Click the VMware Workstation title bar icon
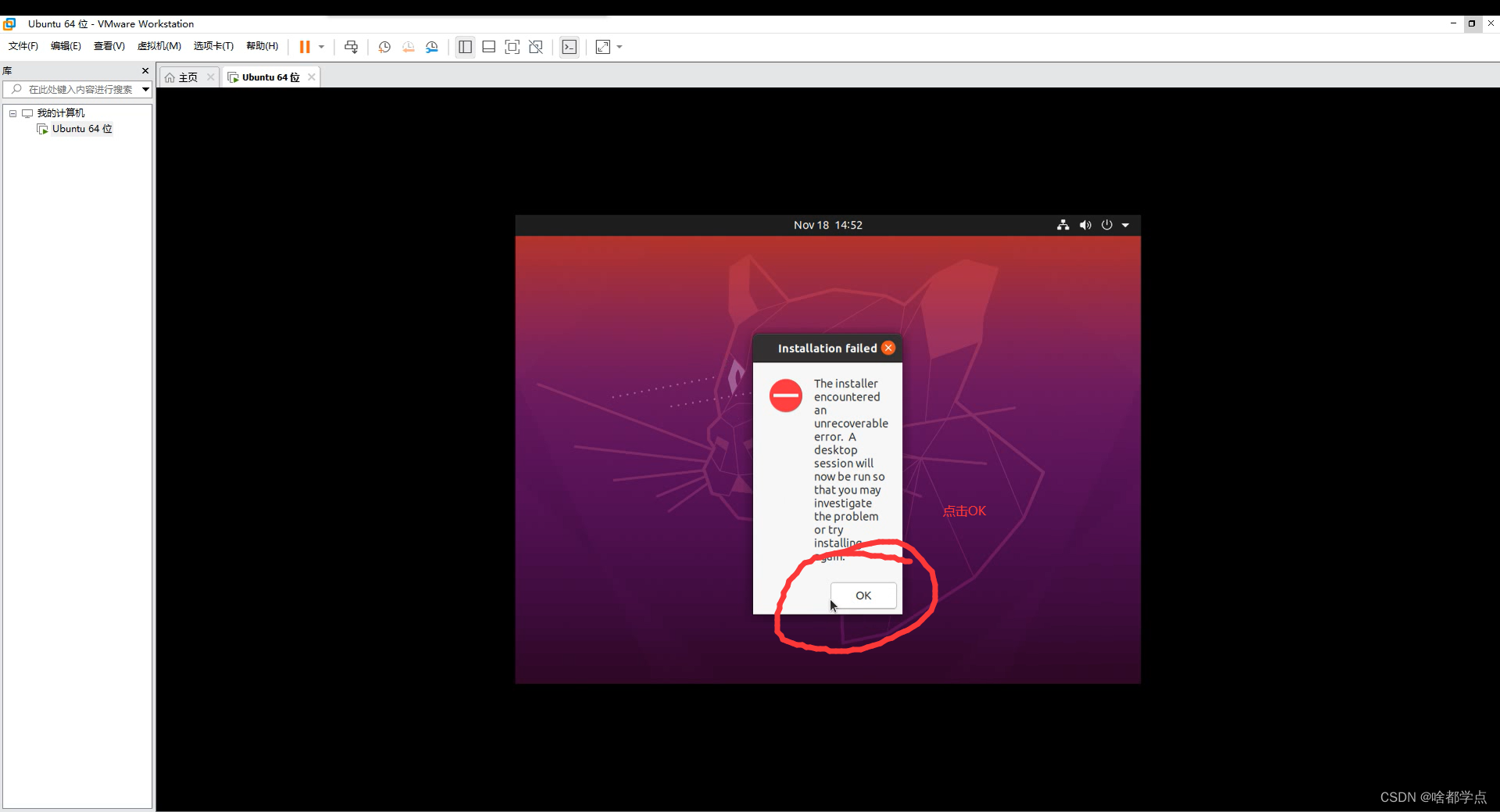 10,23
